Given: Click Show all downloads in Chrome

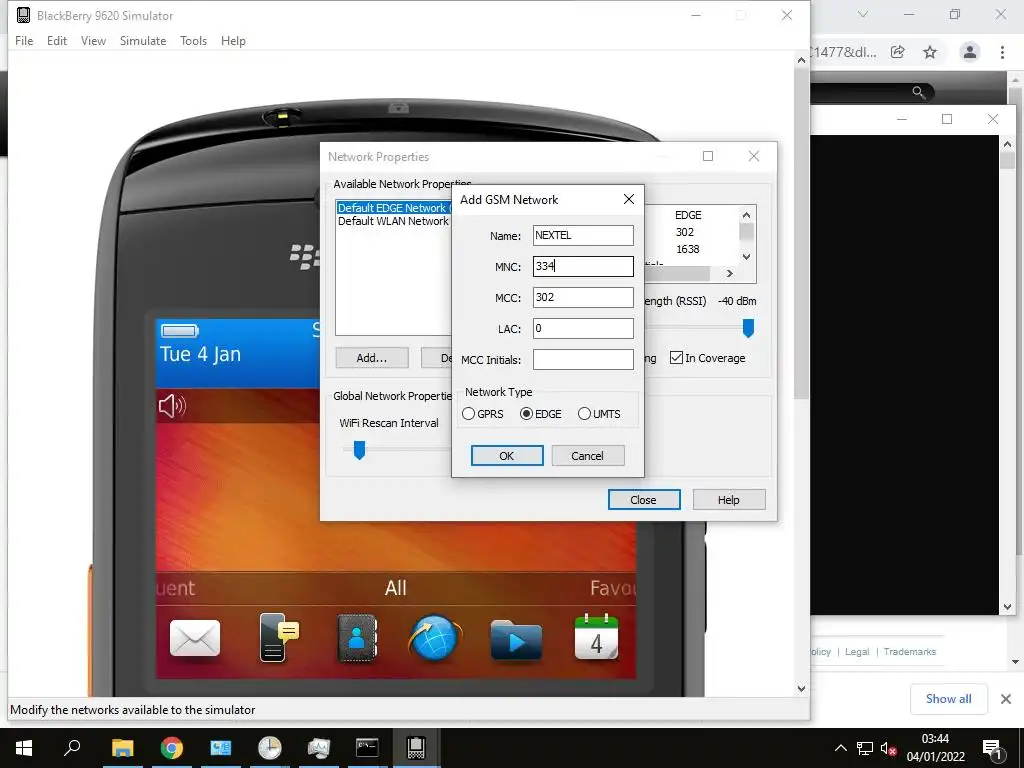Looking at the screenshot, I should 948,699.
